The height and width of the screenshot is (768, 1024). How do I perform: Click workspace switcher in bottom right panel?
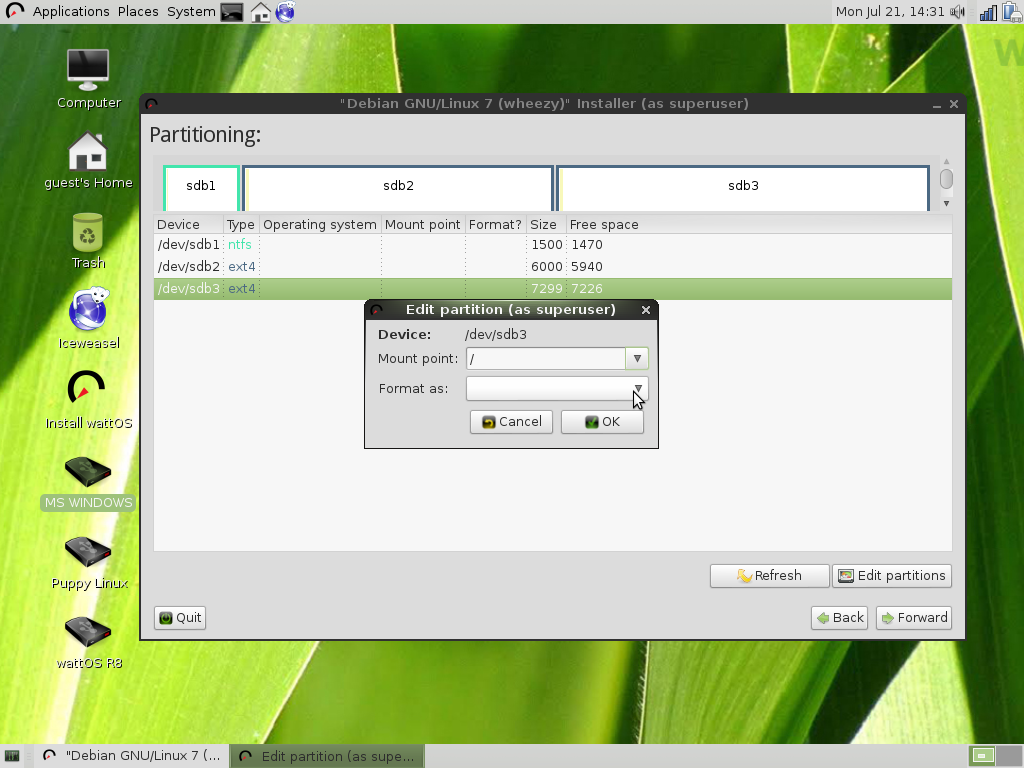pyautogui.click(x=995, y=756)
